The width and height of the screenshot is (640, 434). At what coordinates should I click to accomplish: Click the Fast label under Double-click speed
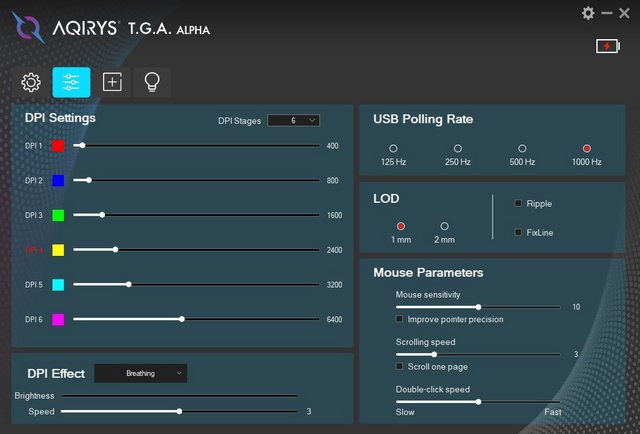coord(553,412)
